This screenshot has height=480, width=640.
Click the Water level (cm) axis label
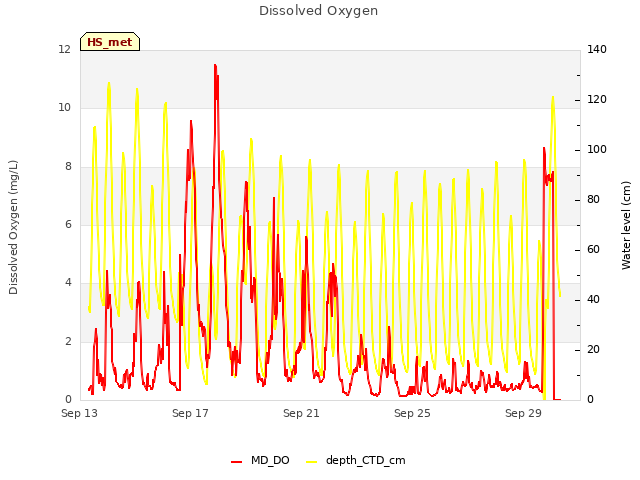point(626,225)
